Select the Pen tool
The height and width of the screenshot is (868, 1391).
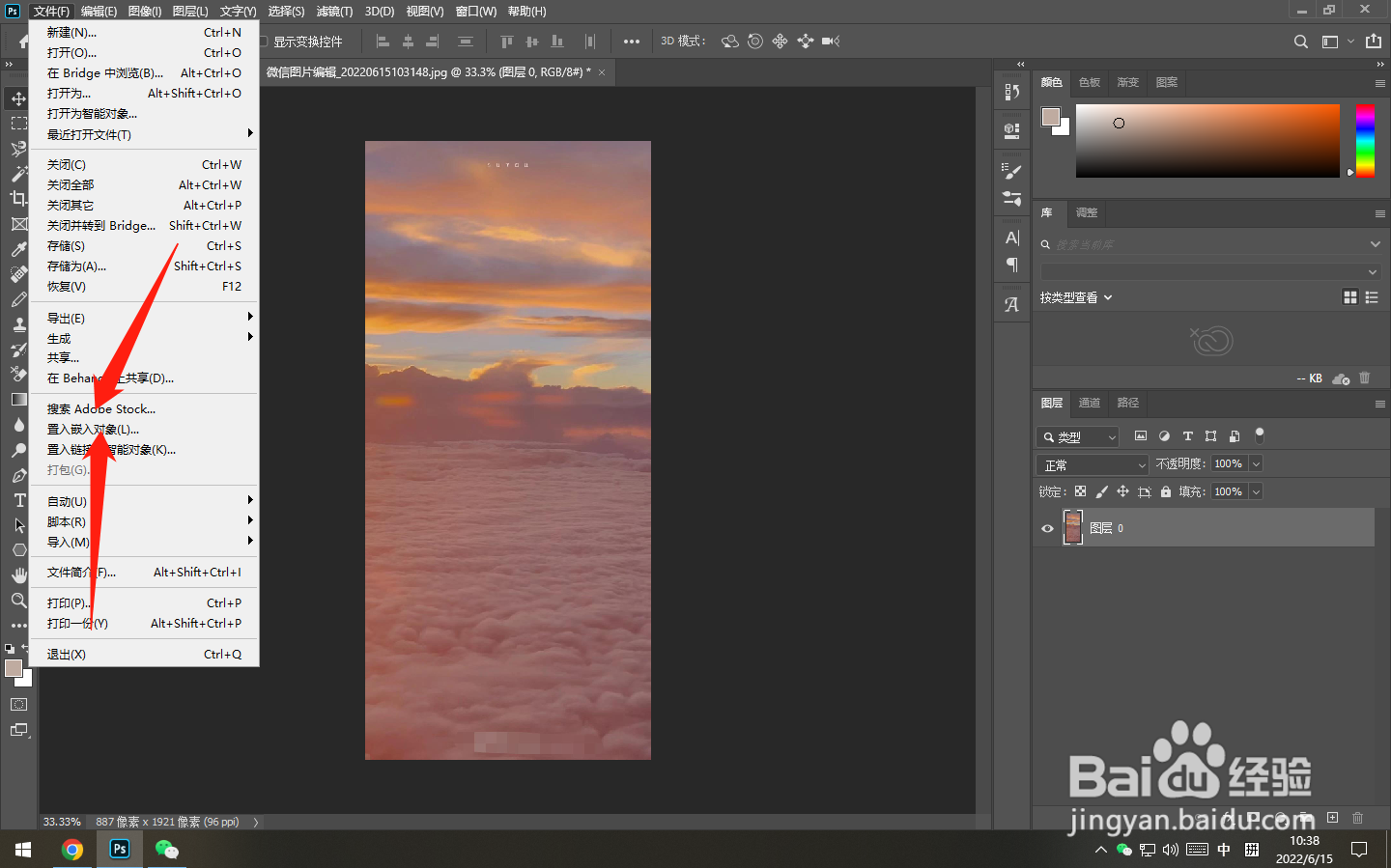[18, 475]
